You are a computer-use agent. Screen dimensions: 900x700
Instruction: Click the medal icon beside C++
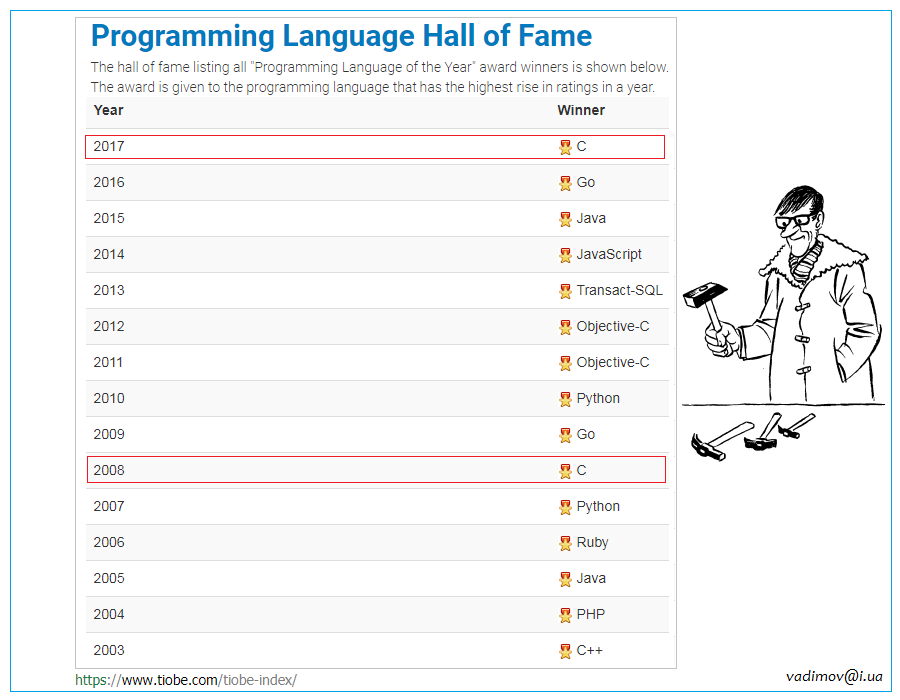pos(565,651)
